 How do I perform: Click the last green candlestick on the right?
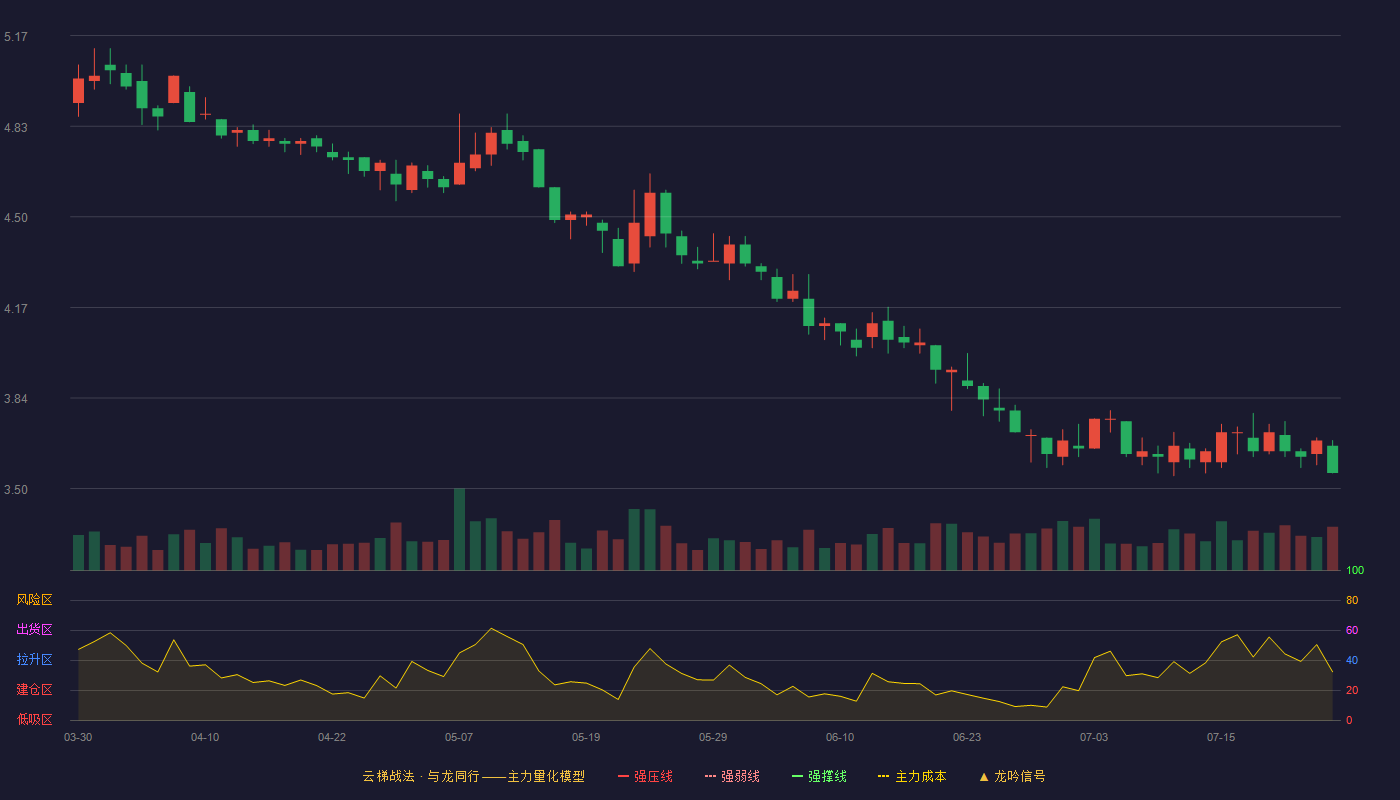click(1332, 459)
